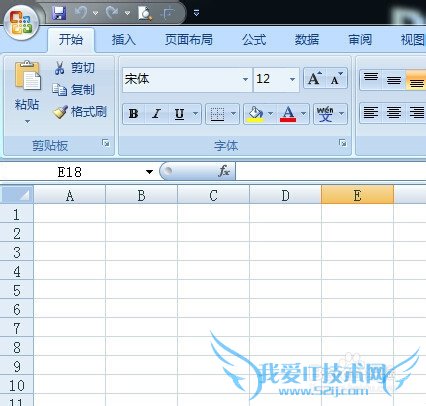Expand the font name dropdown arrow

[246, 79]
